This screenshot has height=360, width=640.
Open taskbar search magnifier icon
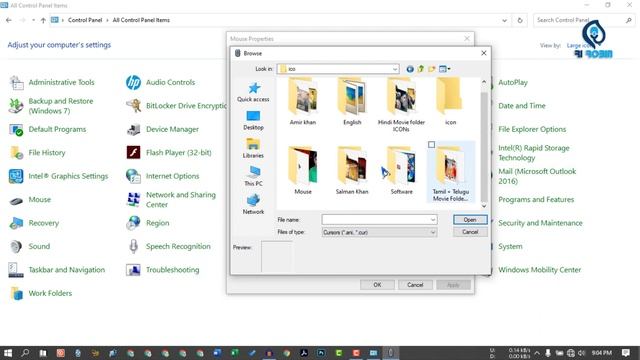(x=25, y=353)
